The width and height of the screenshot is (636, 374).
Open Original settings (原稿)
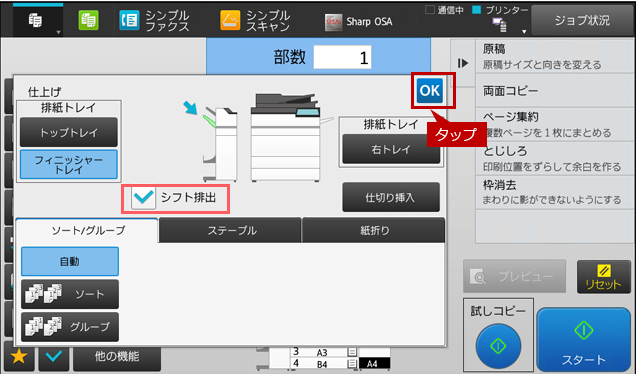click(555, 56)
